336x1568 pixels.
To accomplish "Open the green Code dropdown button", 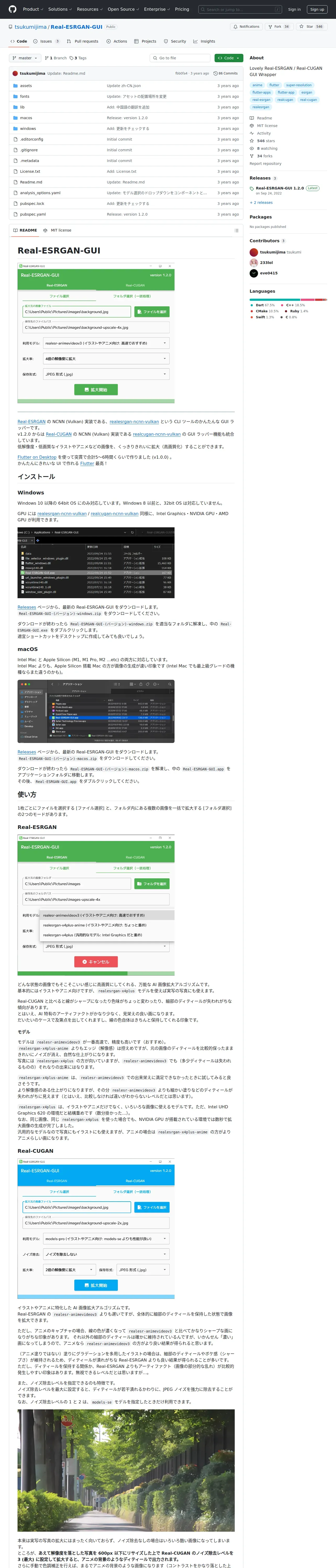I will click(229, 58).
